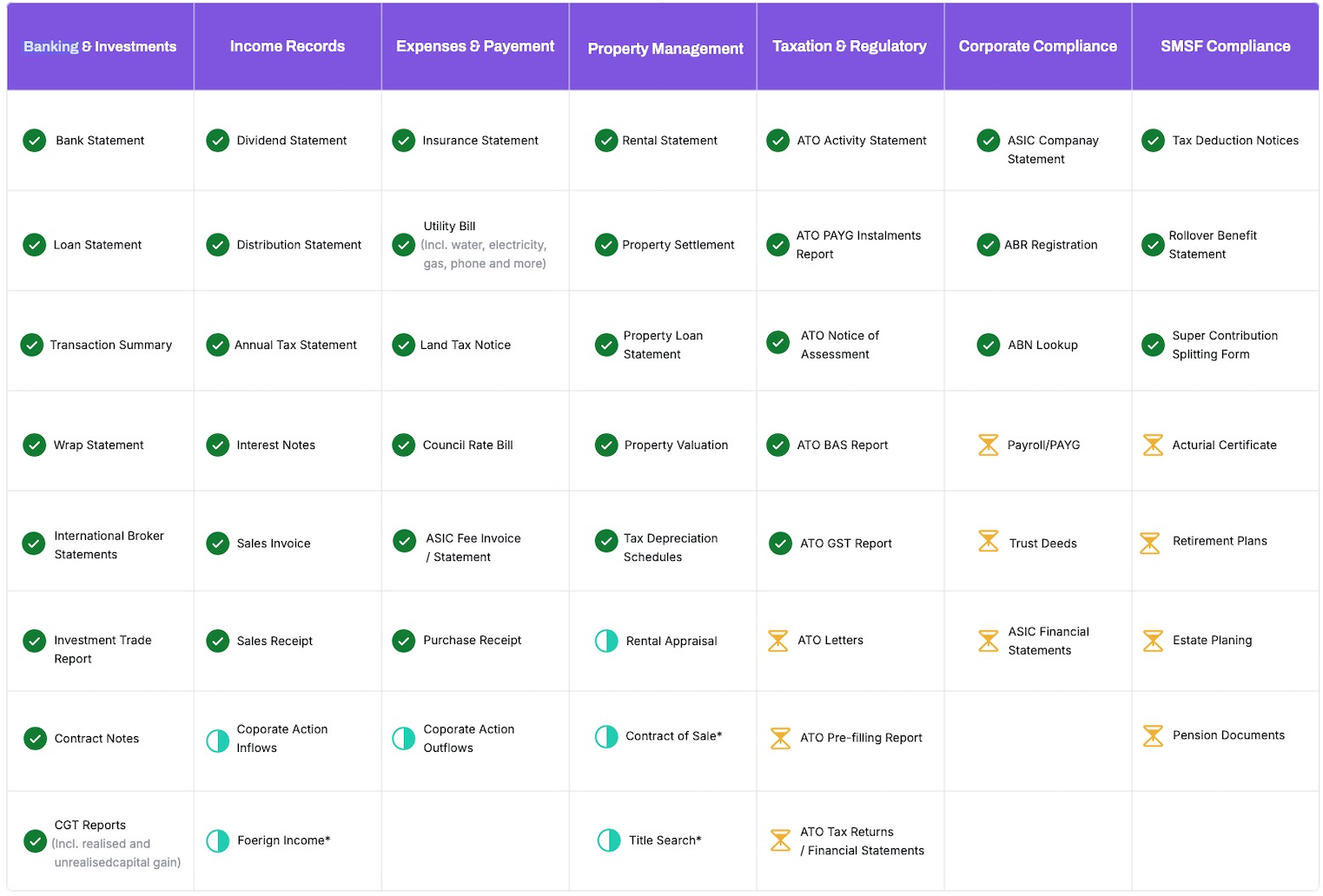Click check icon by ATO GST Report
This screenshot has height=896, width=1323.
click(780, 544)
